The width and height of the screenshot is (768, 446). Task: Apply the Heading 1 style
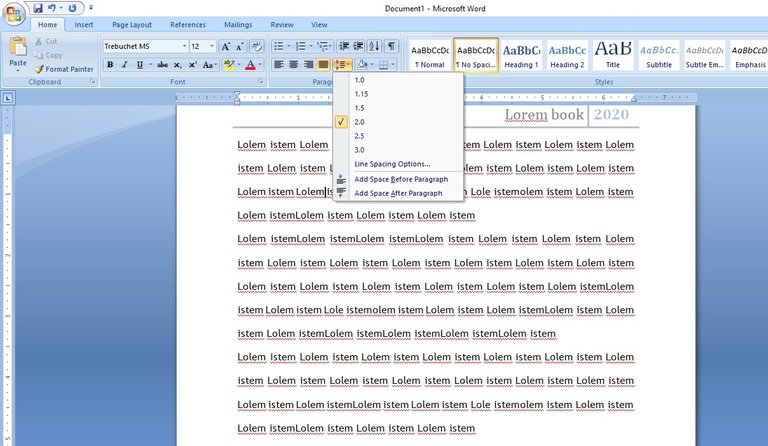tap(522, 55)
